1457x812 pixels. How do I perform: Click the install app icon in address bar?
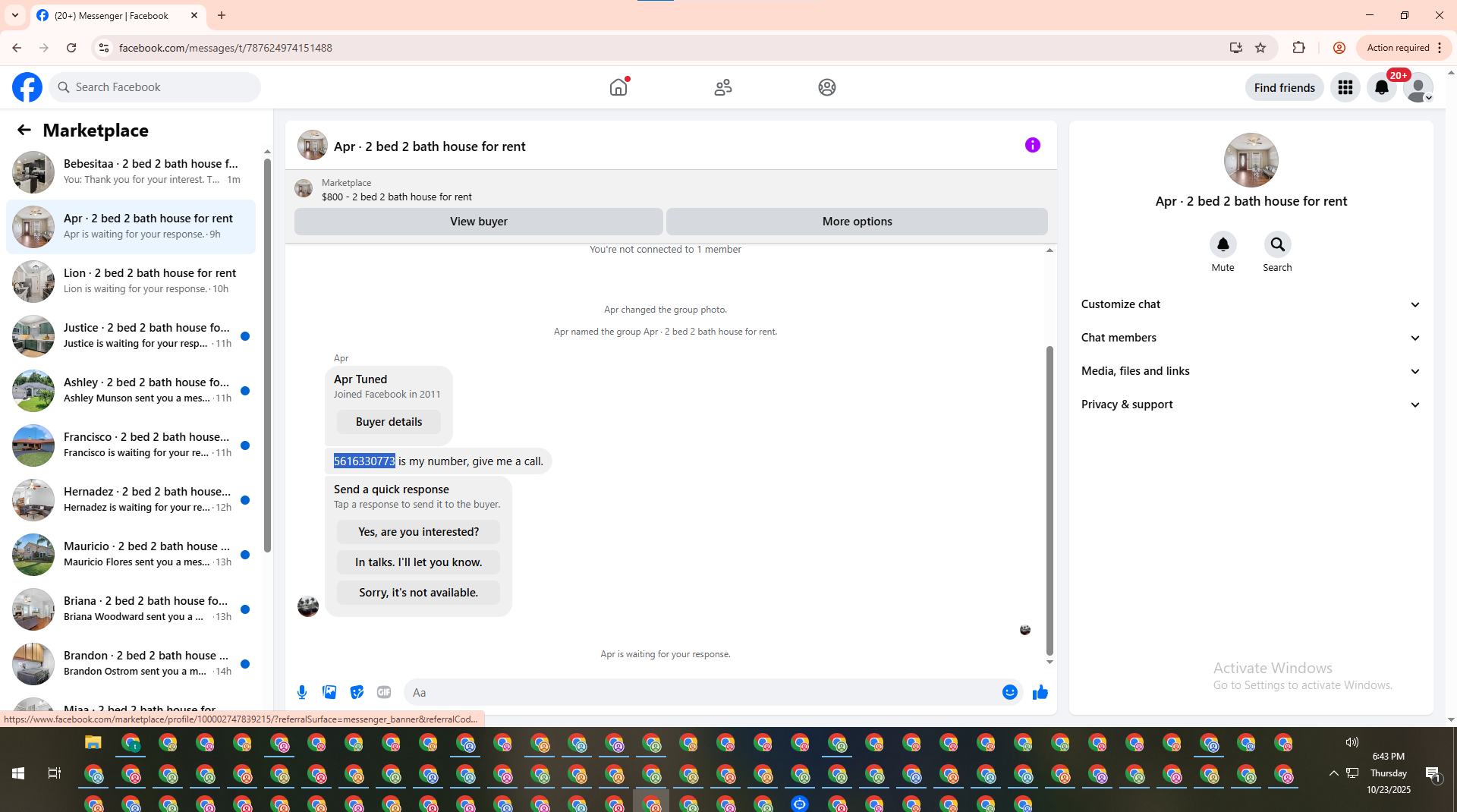(x=1236, y=48)
